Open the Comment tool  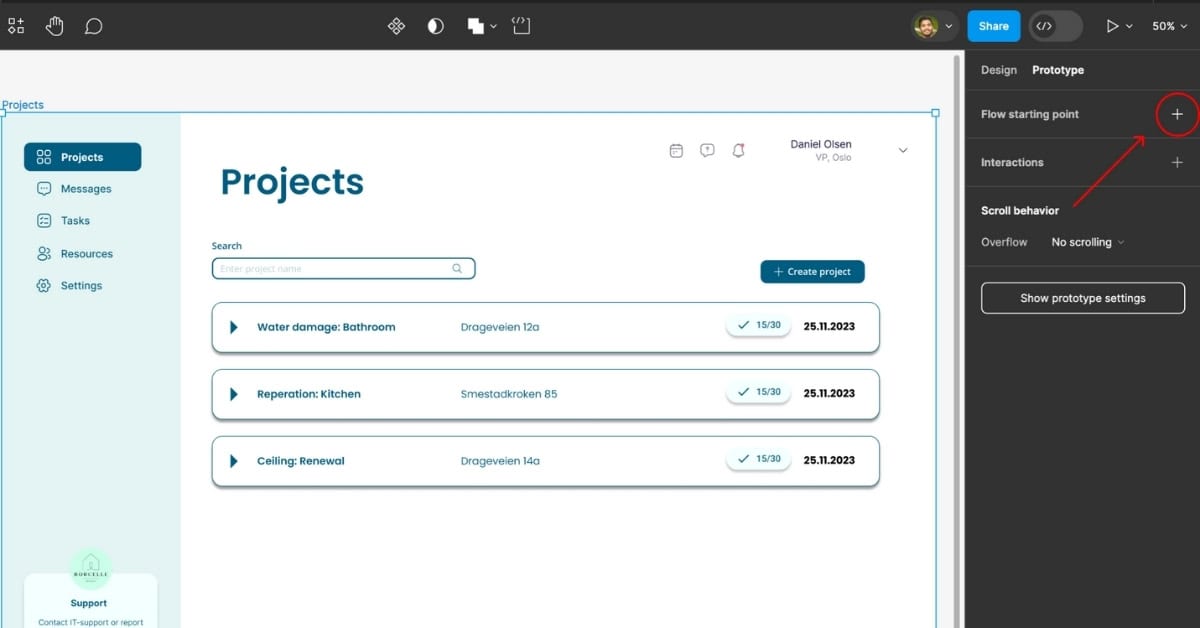93,25
